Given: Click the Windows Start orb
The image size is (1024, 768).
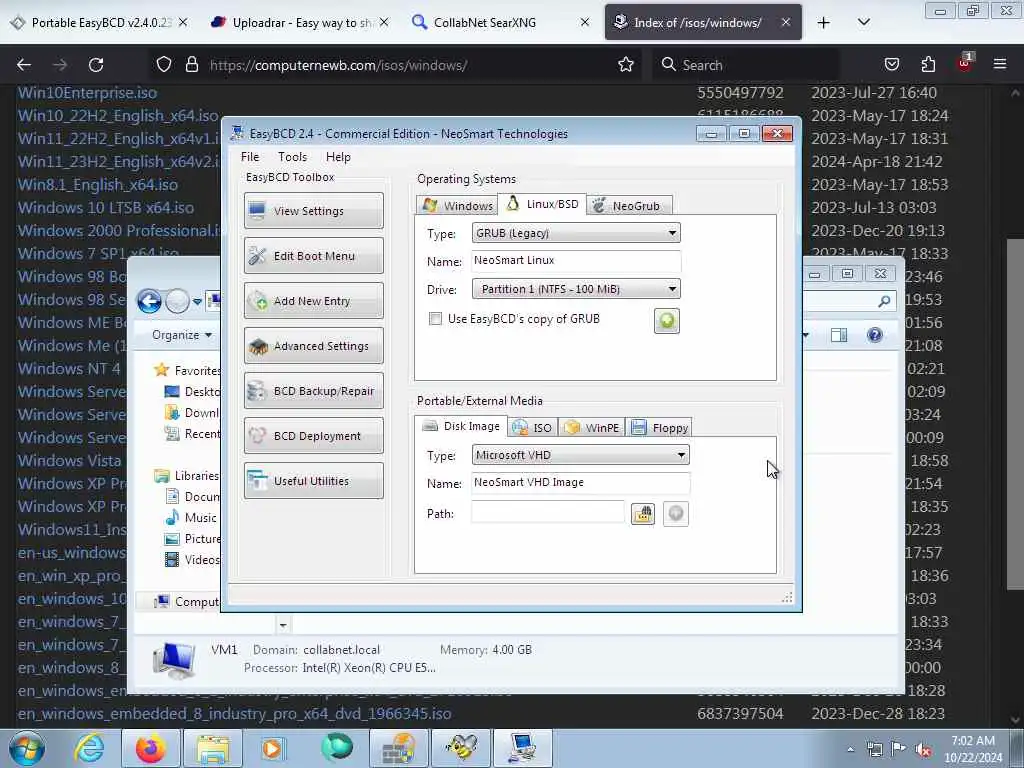Looking at the screenshot, I should (x=27, y=748).
